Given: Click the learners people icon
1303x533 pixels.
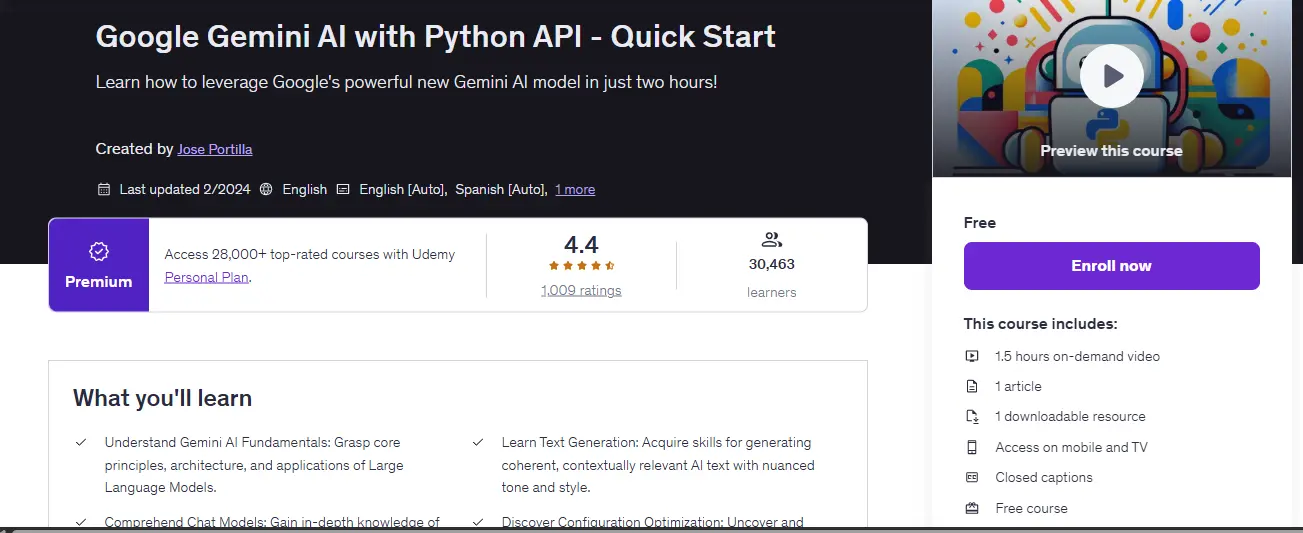Looking at the screenshot, I should tap(771, 240).
